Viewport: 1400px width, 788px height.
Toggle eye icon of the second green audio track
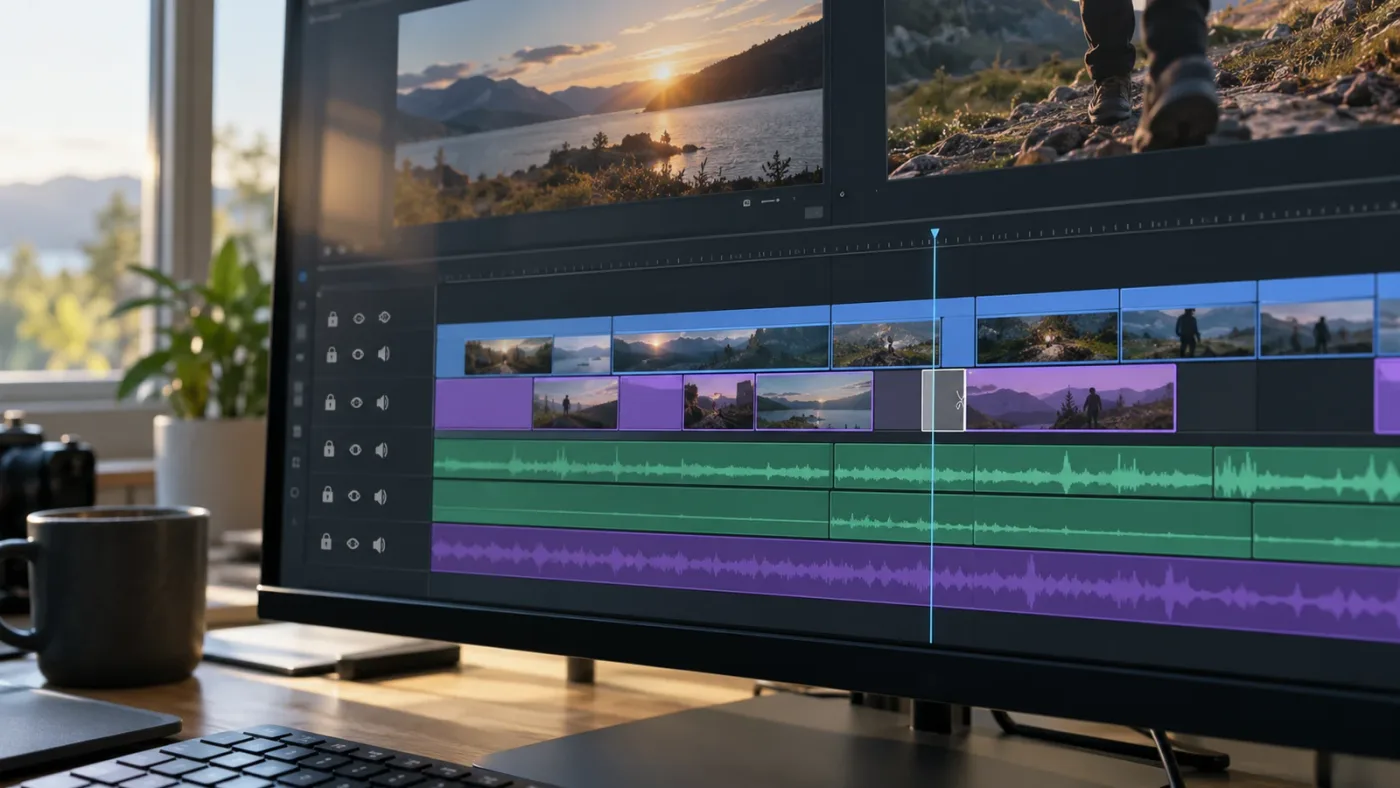[353, 496]
